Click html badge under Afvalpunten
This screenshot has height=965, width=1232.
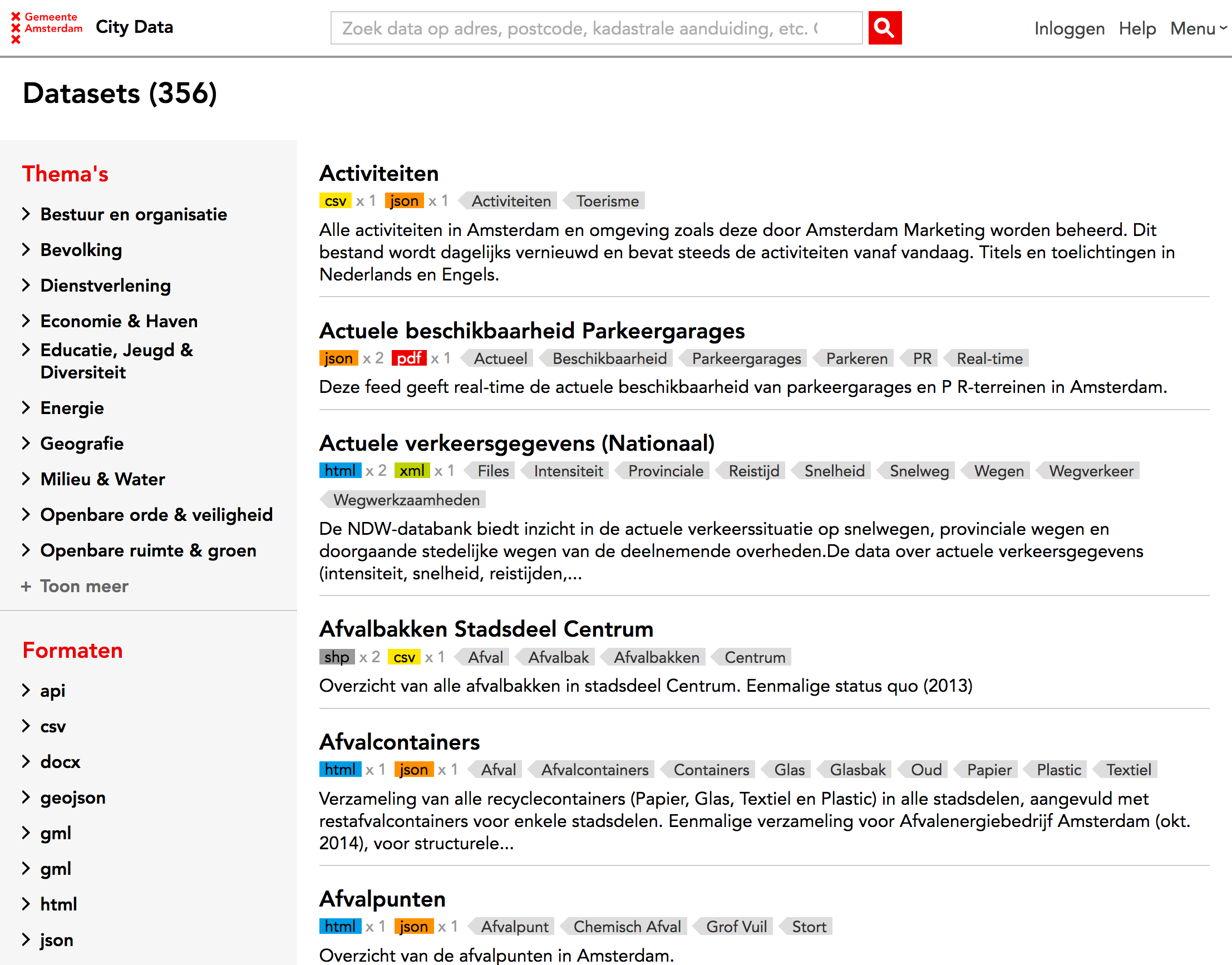click(x=340, y=926)
